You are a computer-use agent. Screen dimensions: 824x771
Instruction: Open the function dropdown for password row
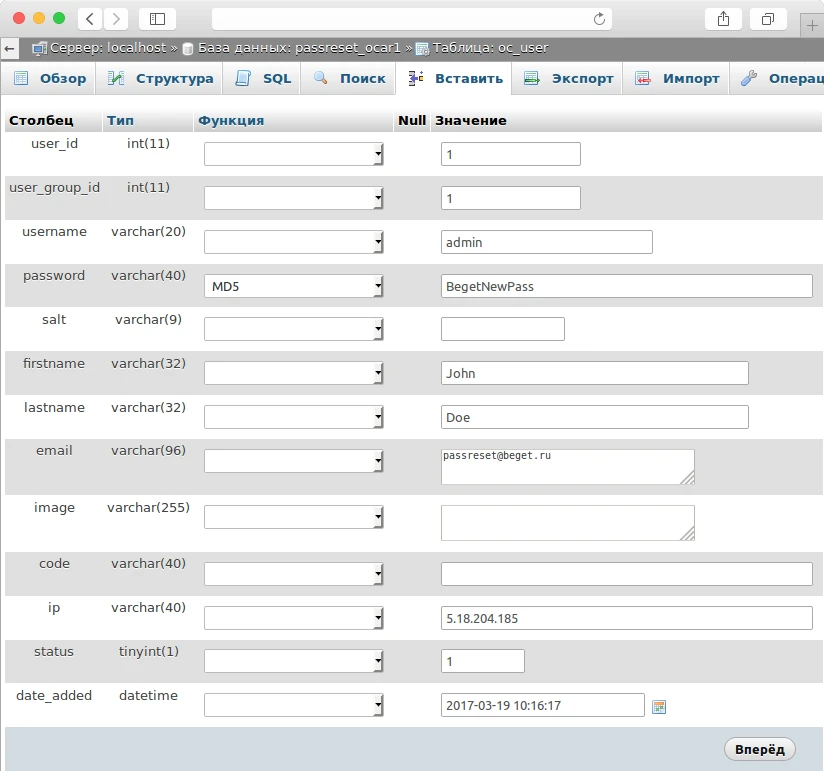pos(294,287)
